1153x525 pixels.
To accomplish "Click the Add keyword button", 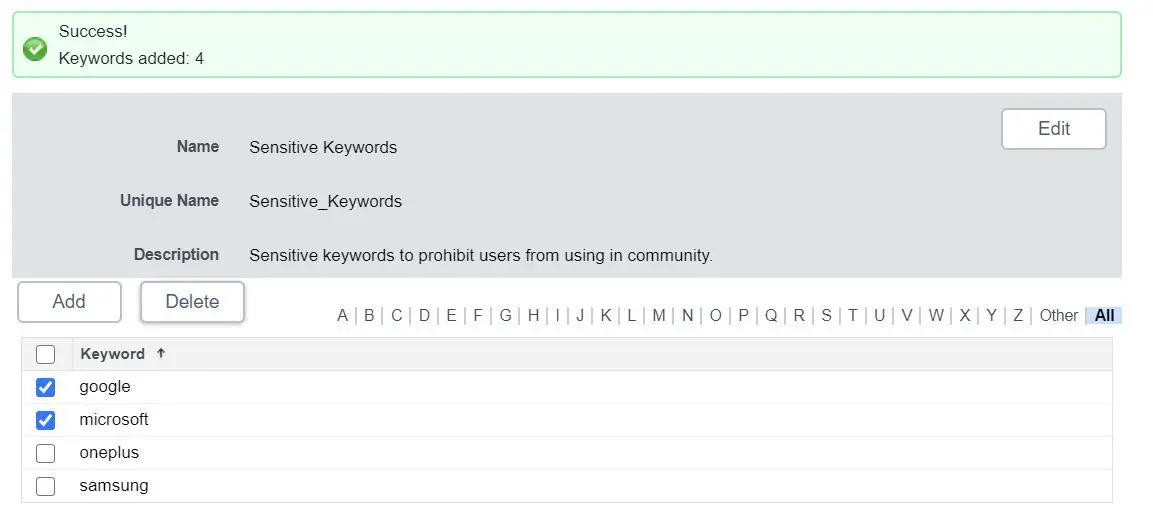I will pos(69,301).
